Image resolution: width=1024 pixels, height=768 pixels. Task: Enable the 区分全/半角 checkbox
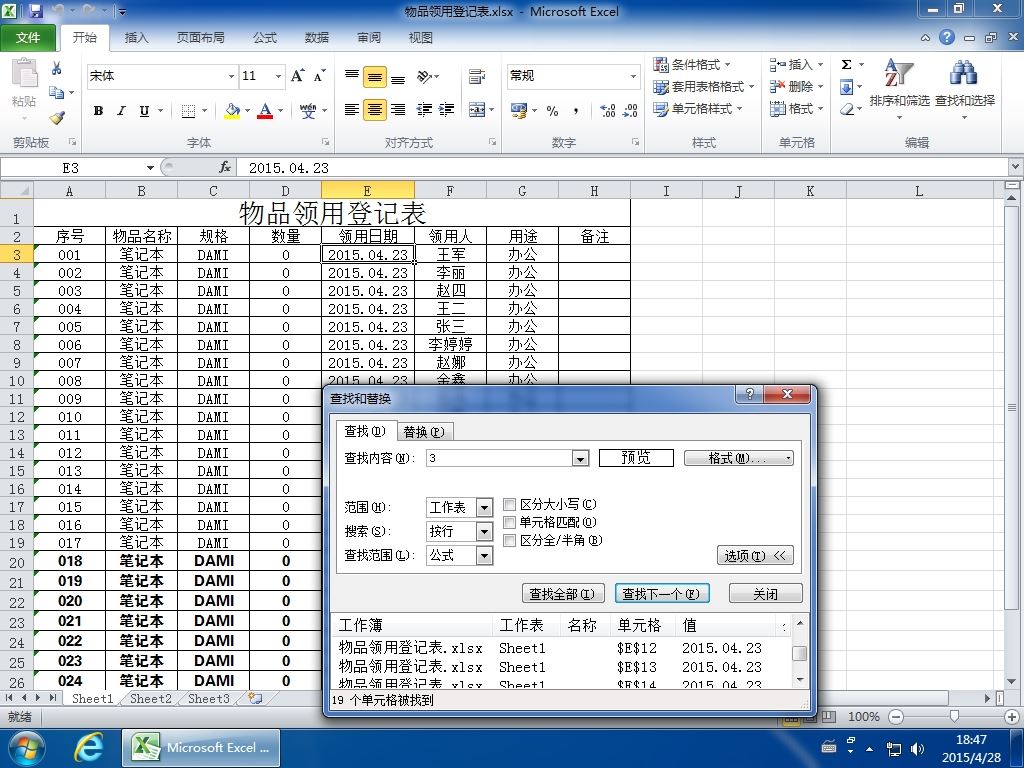point(510,540)
